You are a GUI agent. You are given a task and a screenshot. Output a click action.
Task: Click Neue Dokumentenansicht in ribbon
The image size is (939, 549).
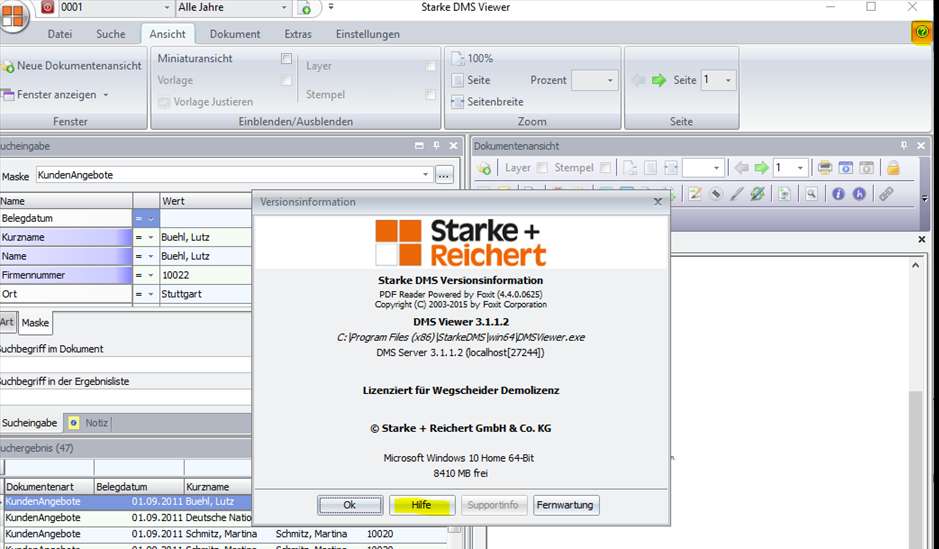point(72,66)
